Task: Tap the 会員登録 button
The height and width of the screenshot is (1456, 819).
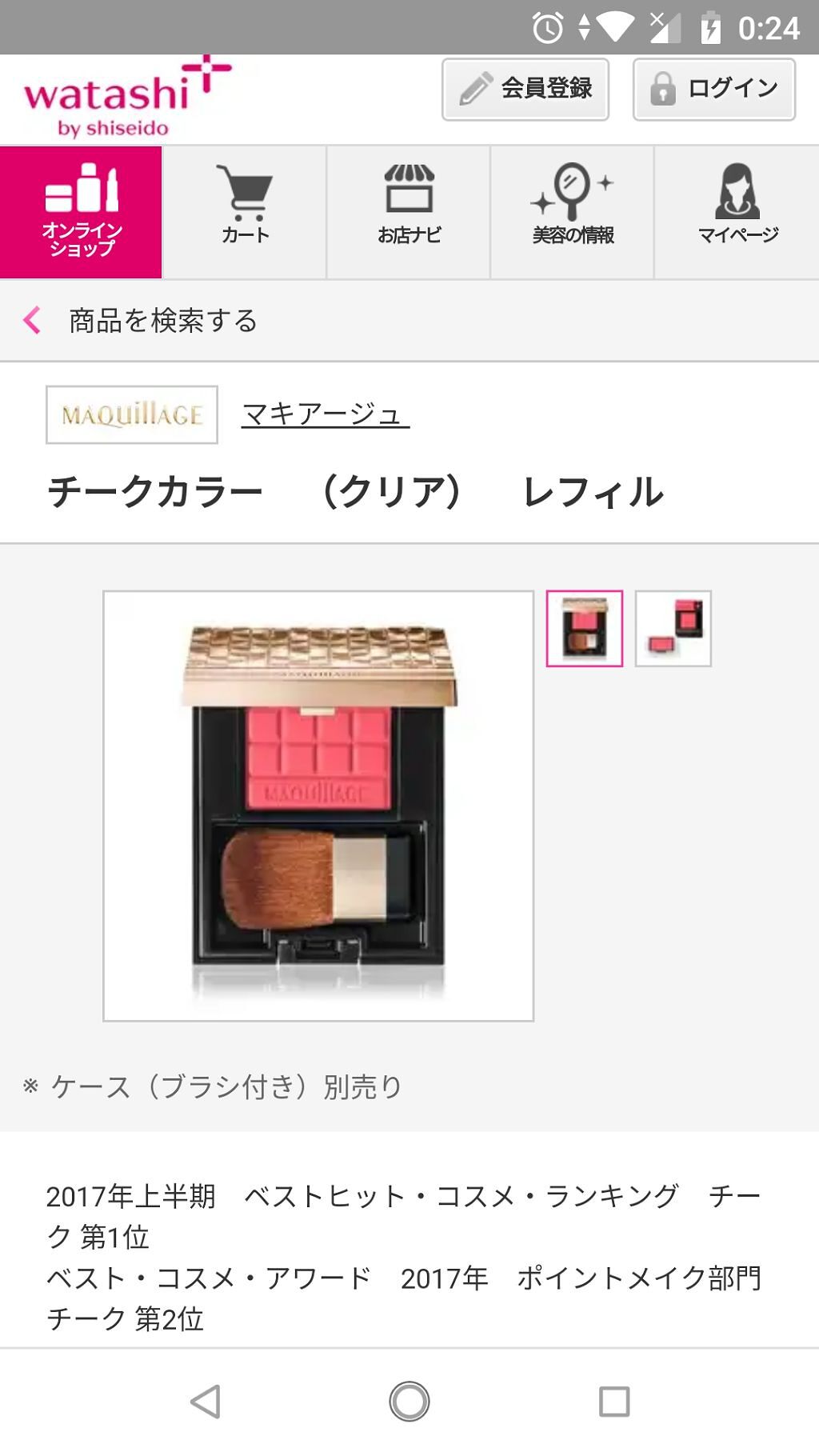Action: coord(525,90)
